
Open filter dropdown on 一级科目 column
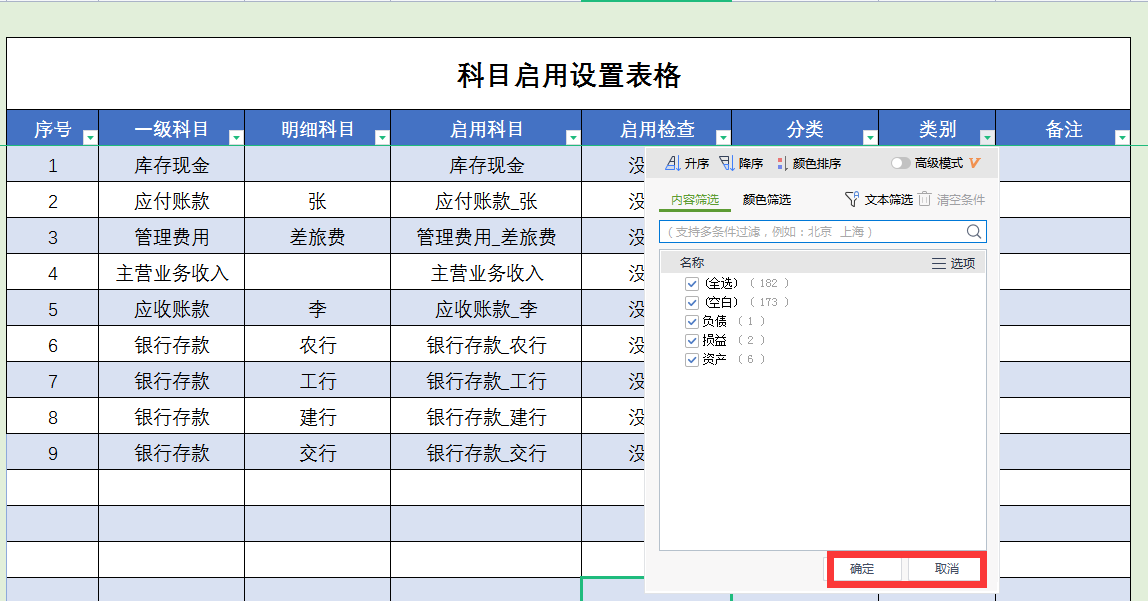pyautogui.click(x=236, y=137)
